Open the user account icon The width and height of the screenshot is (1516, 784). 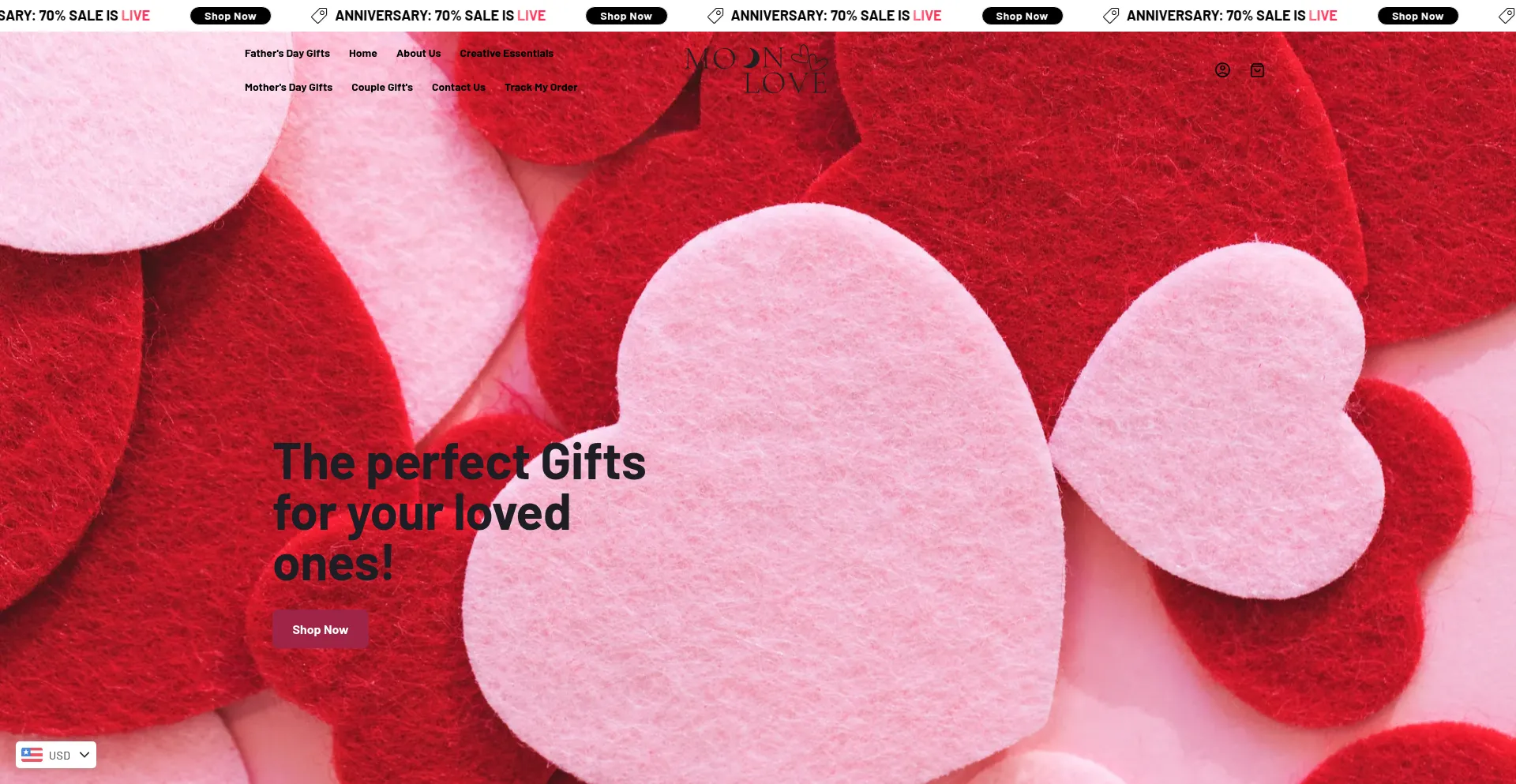1222,70
